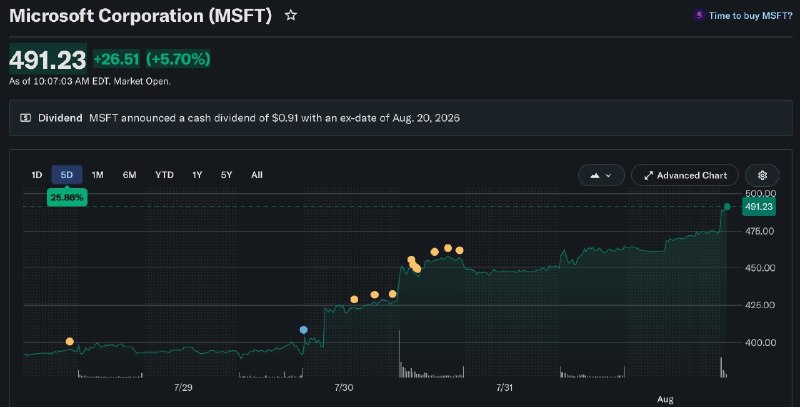Switch chart to 1M range
Screen dimensions: 800x407
point(97,175)
